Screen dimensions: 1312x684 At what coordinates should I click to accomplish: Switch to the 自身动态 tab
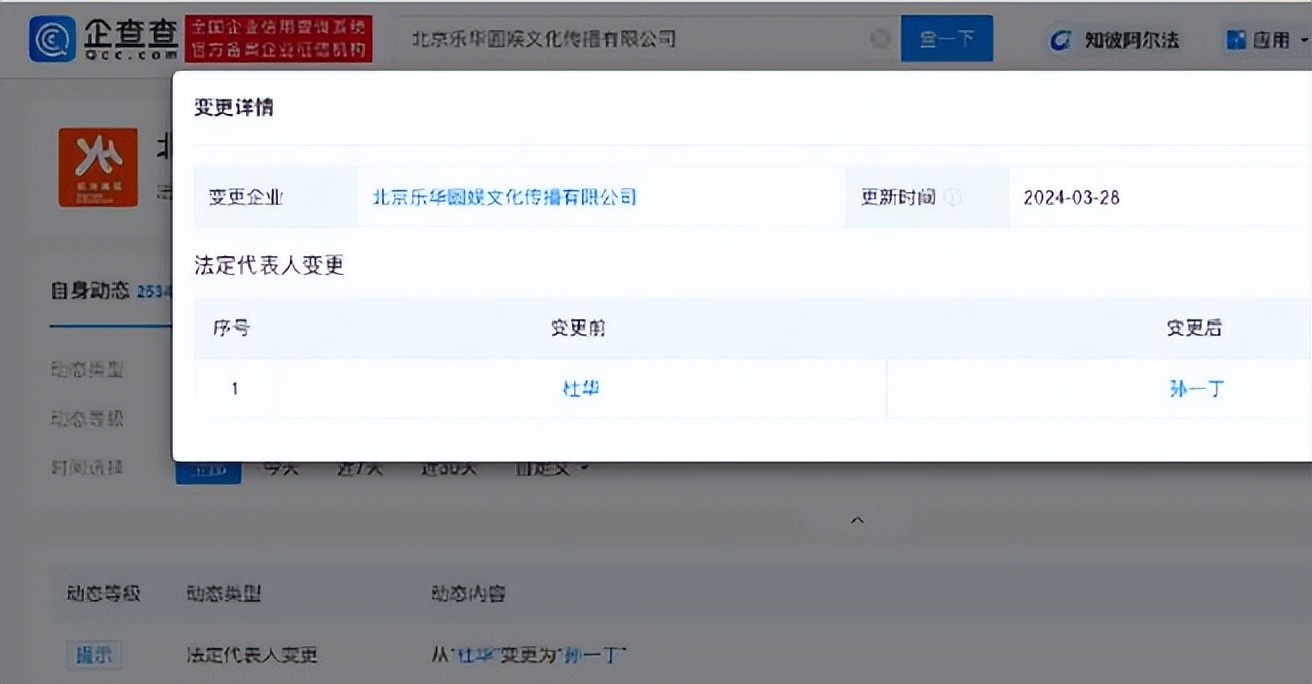pos(90,291)
